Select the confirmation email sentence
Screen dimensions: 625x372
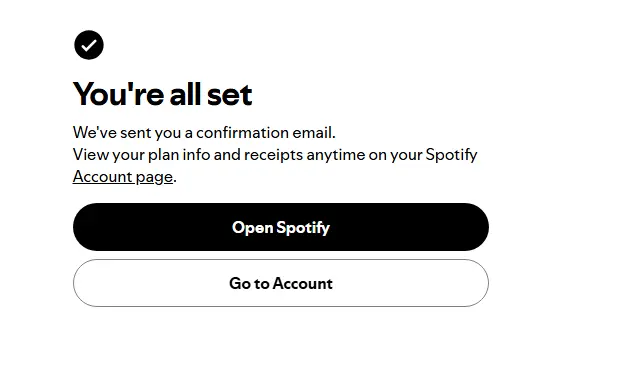pyautogui.click(x=204, y=132)
